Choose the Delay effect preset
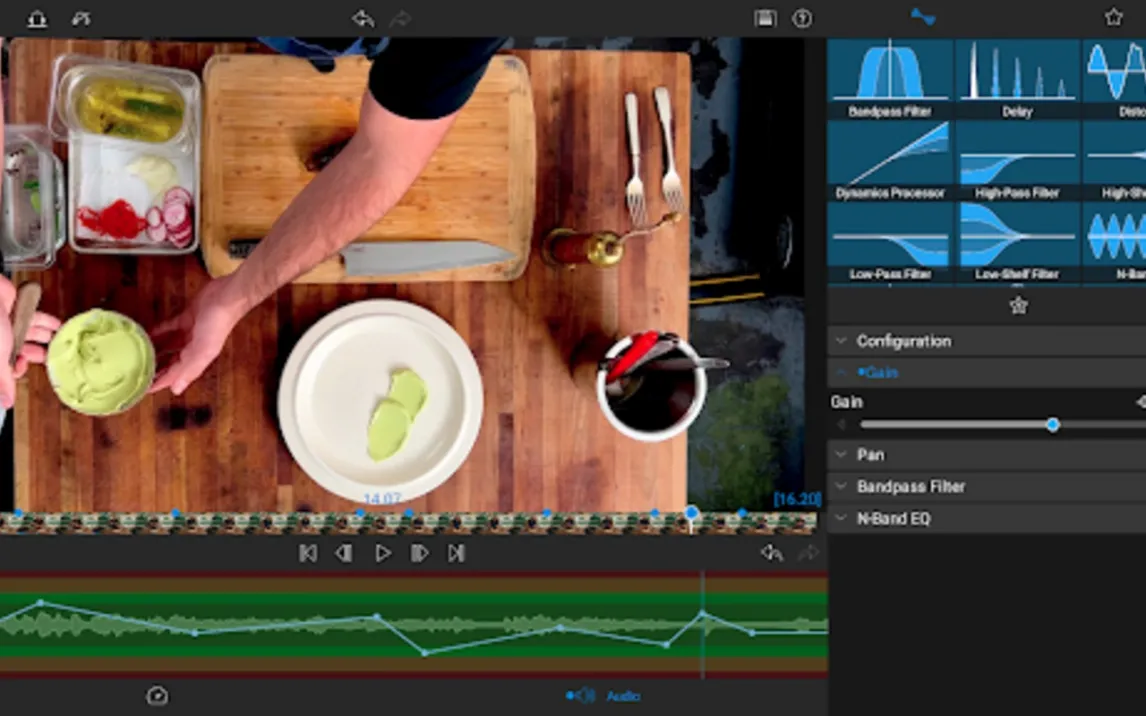 tap(1017, 78)
